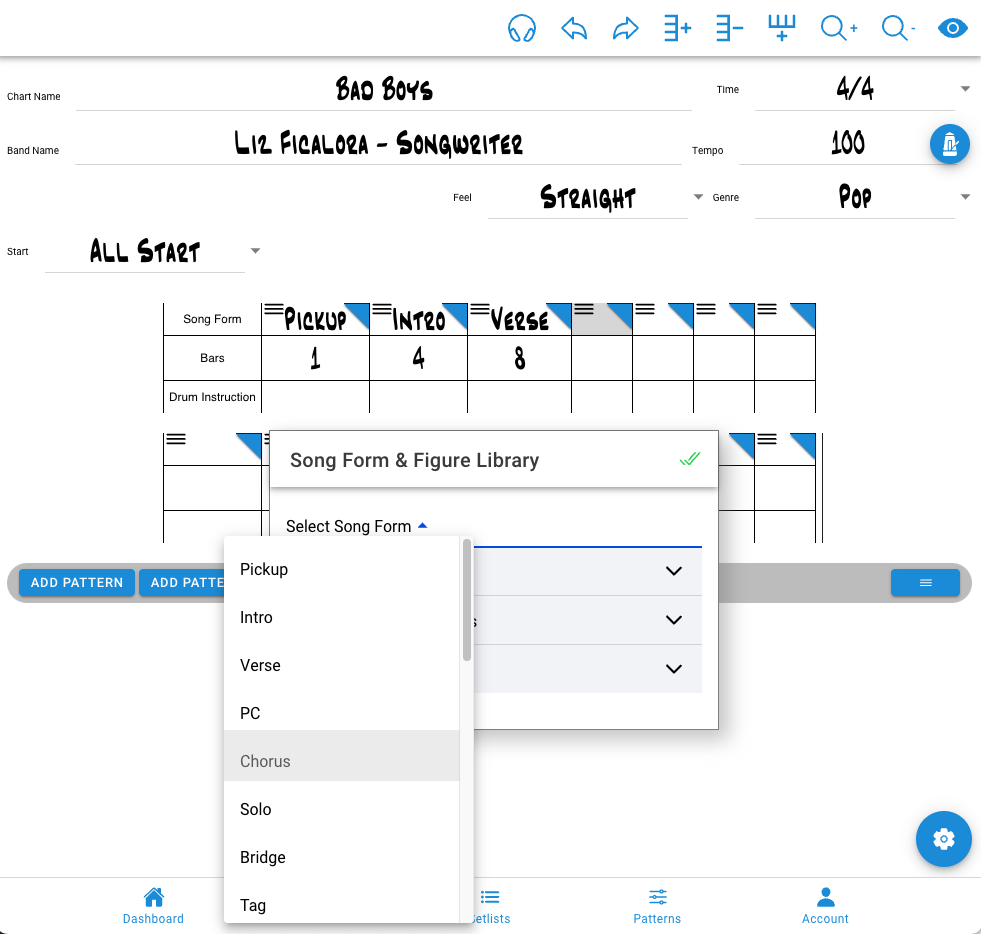Open the Account section
This screenshot has height=934, width=981.
click(825, 906)
